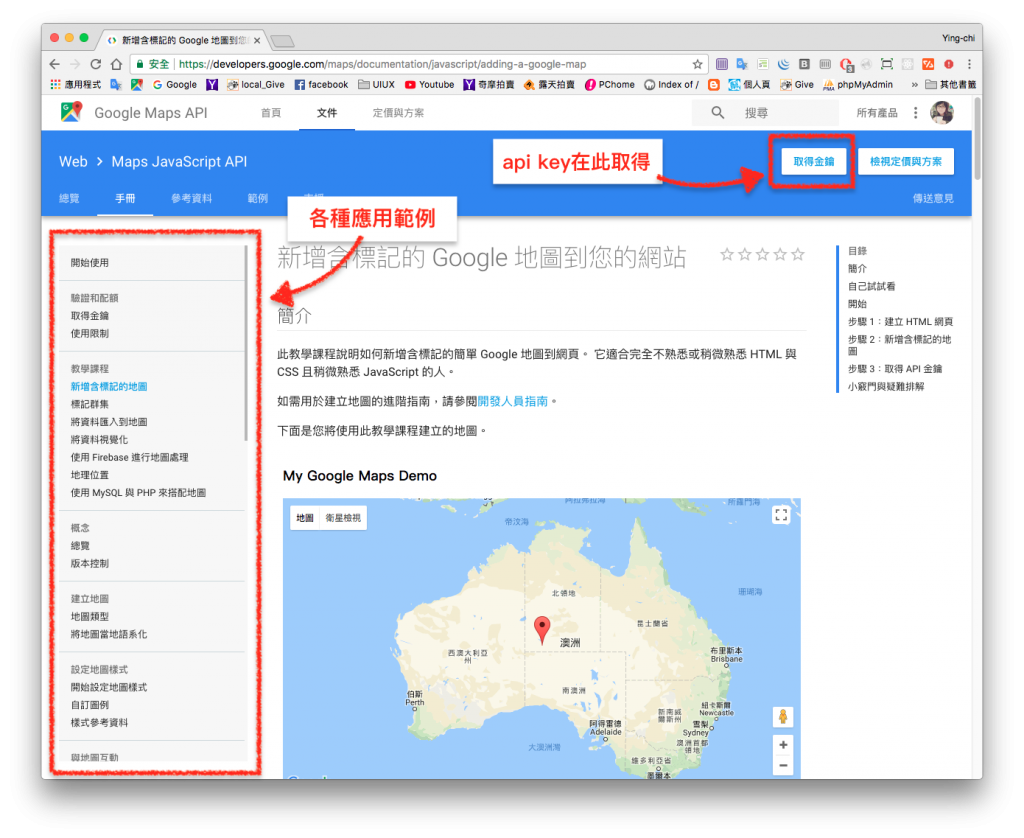This screenshot has width=1024, height=838.
Task: Switch to the 首頁 header tab
Action: click(271, 112)
